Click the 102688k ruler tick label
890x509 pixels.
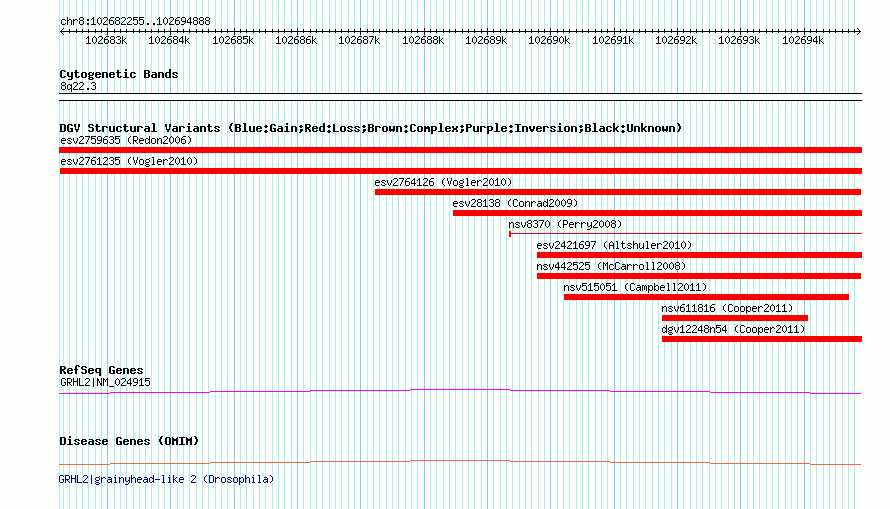click(423, 40)
